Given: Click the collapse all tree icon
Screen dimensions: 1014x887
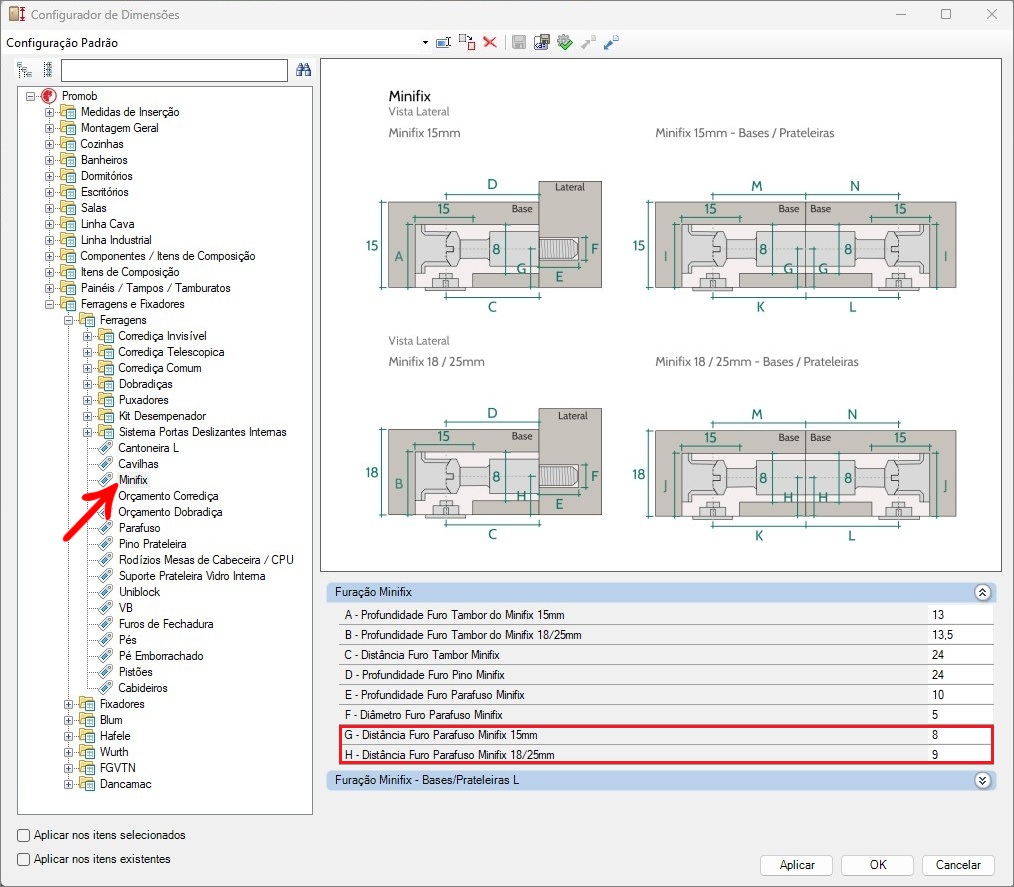Looking at the screenshot, I should (x=46, y=70).
